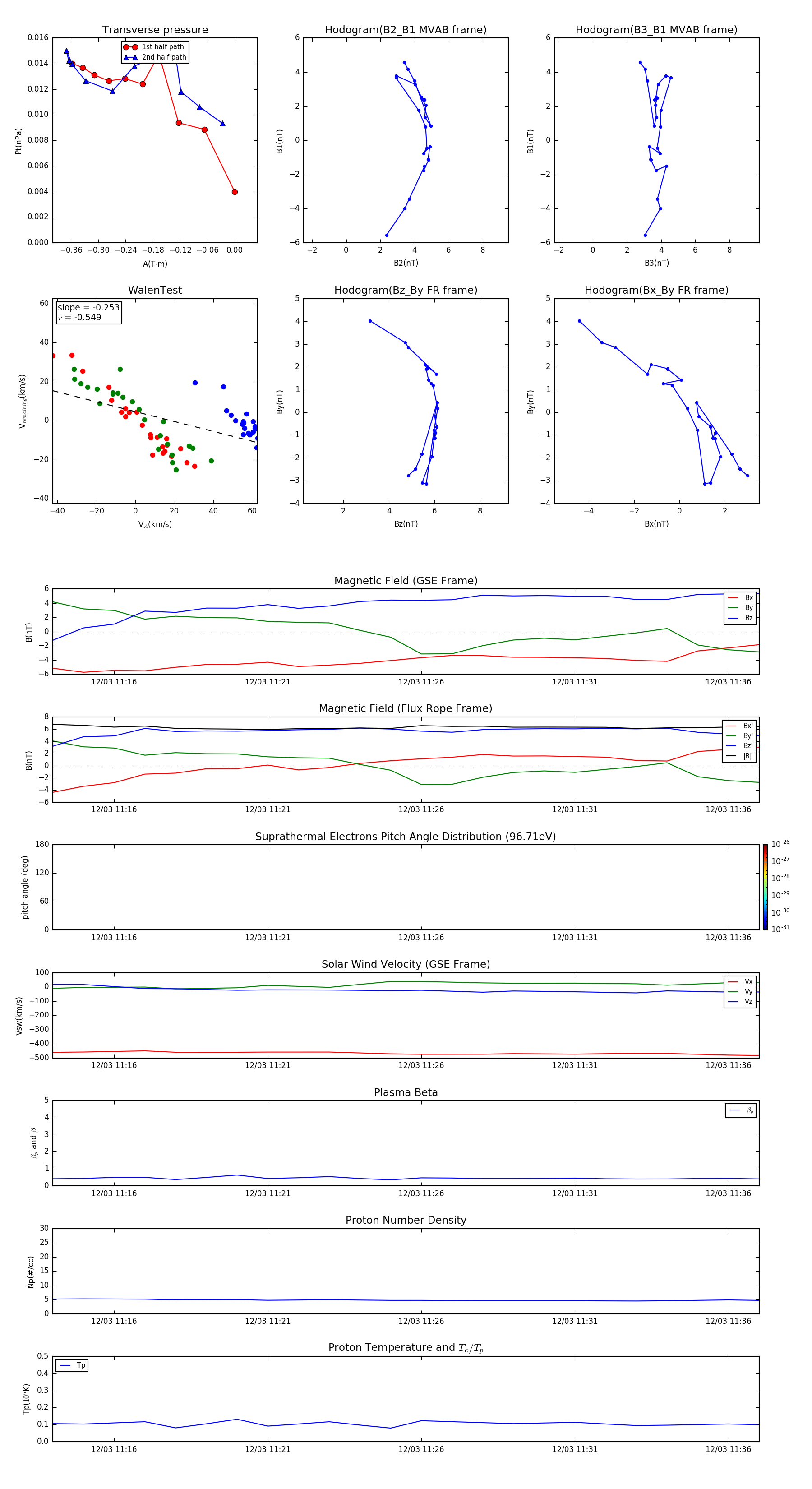Click the 'Hodogram(Bx_By FR frame)' title
Screen dimensions: 812x1489
click(x=656, y=290)
